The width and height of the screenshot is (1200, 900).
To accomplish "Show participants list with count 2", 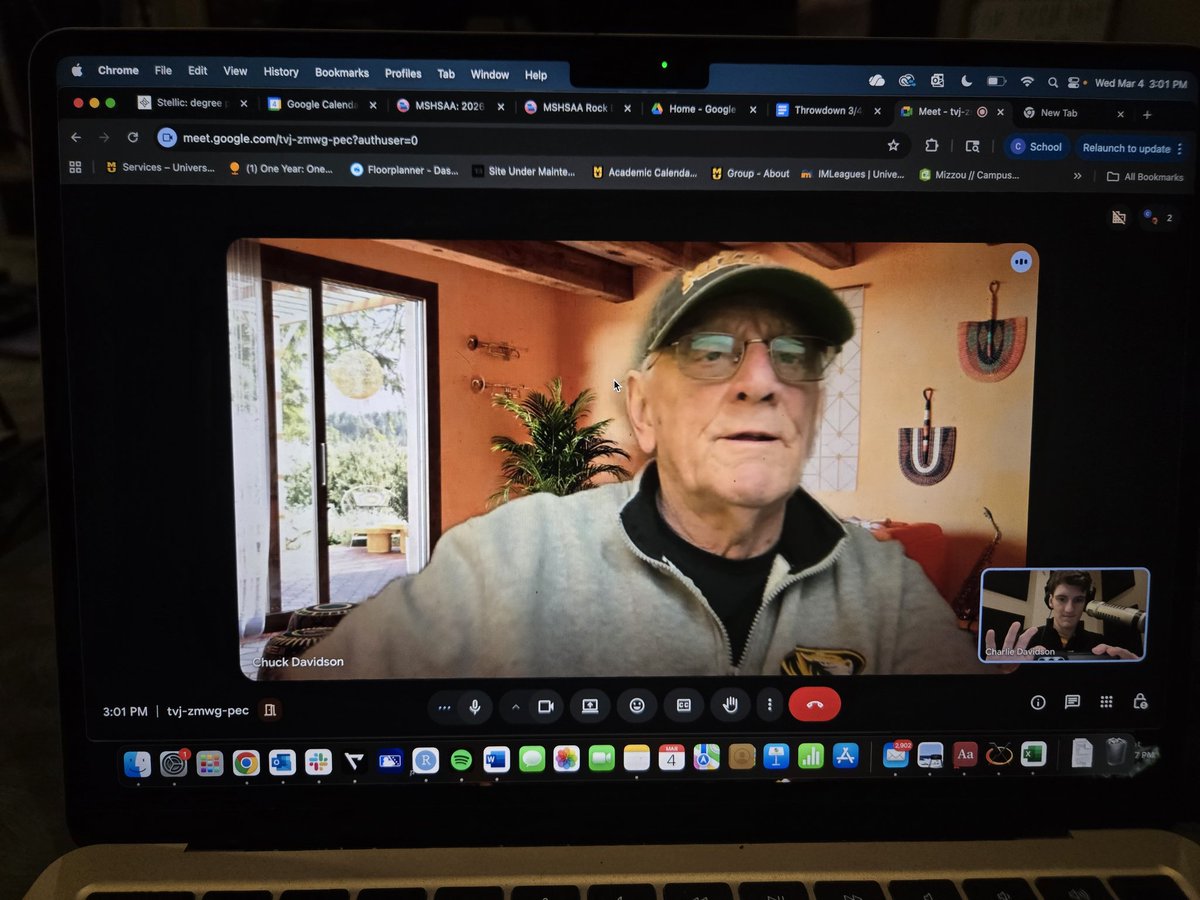I will click(1158, 217).
